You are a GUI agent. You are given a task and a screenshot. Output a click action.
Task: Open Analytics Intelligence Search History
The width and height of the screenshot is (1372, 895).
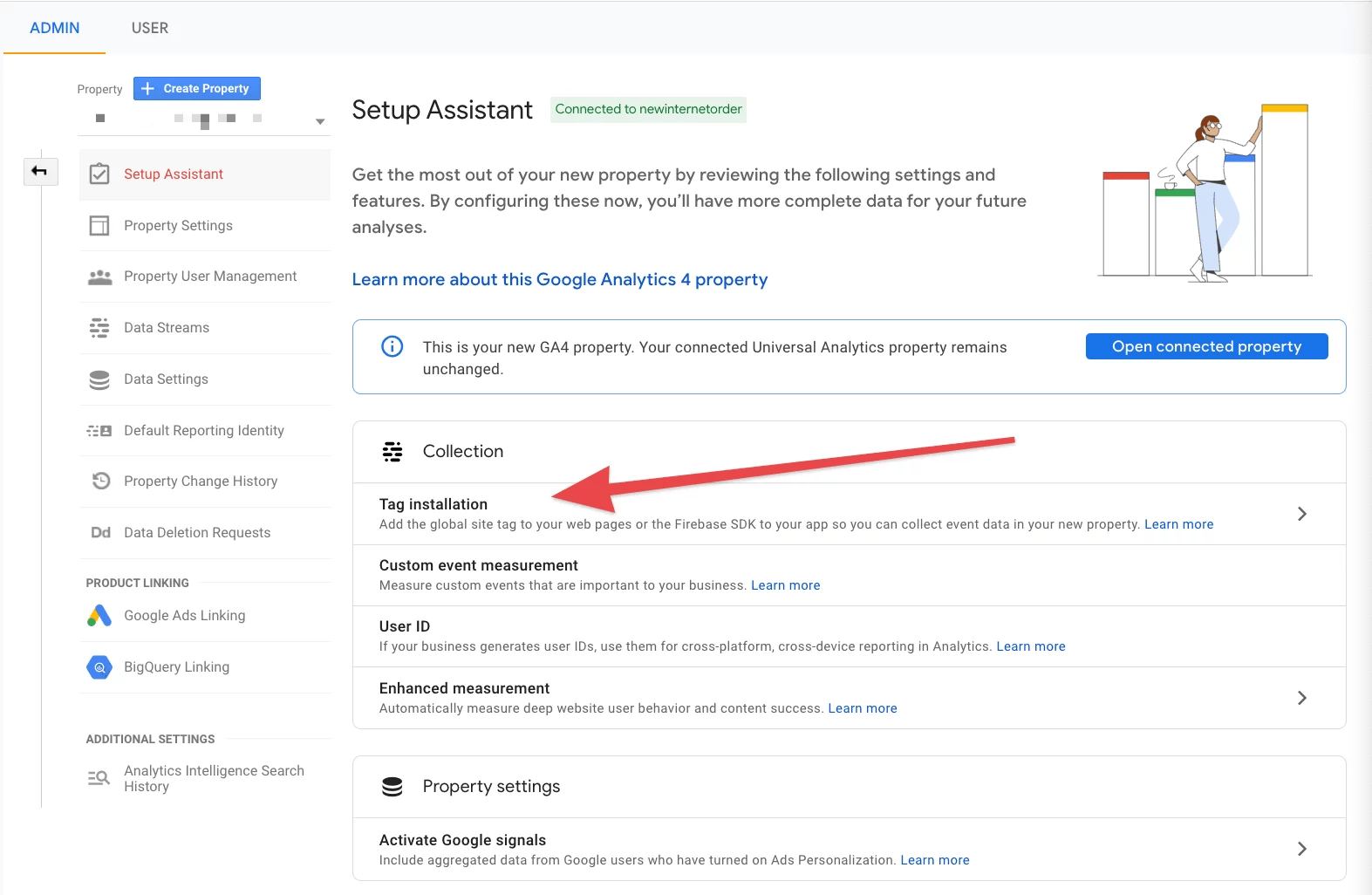[205, 778]
